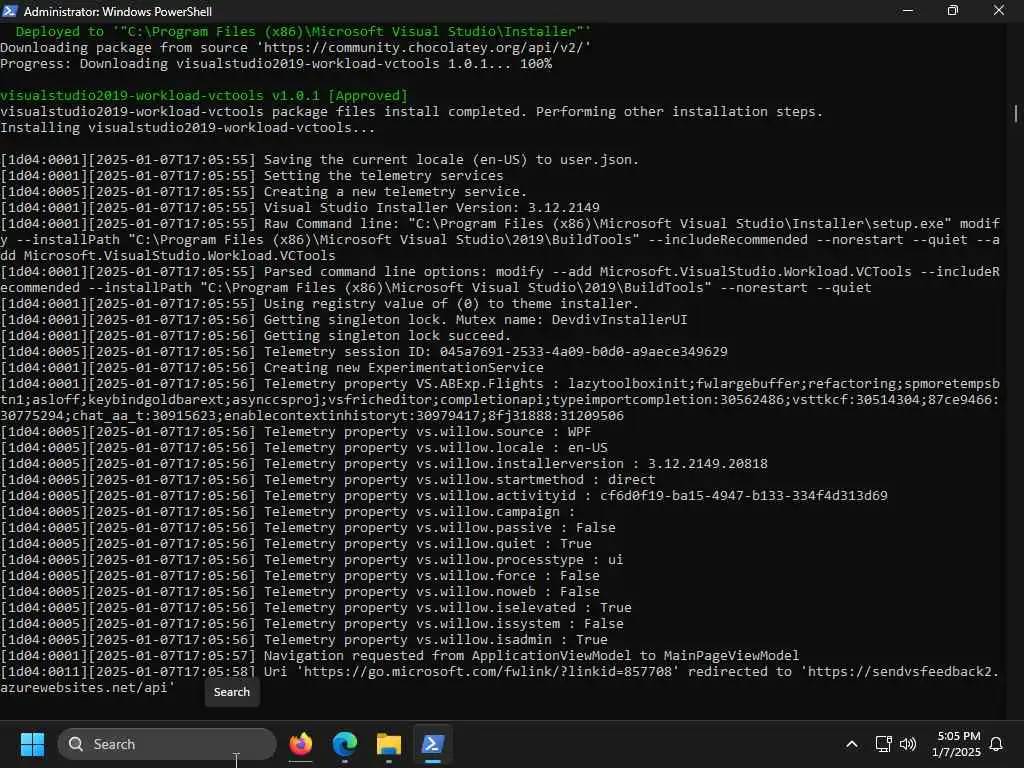Click 'Creating a new telemetry service.' line
This screenshot has height=768, width=1024.
tap(264, 191)
